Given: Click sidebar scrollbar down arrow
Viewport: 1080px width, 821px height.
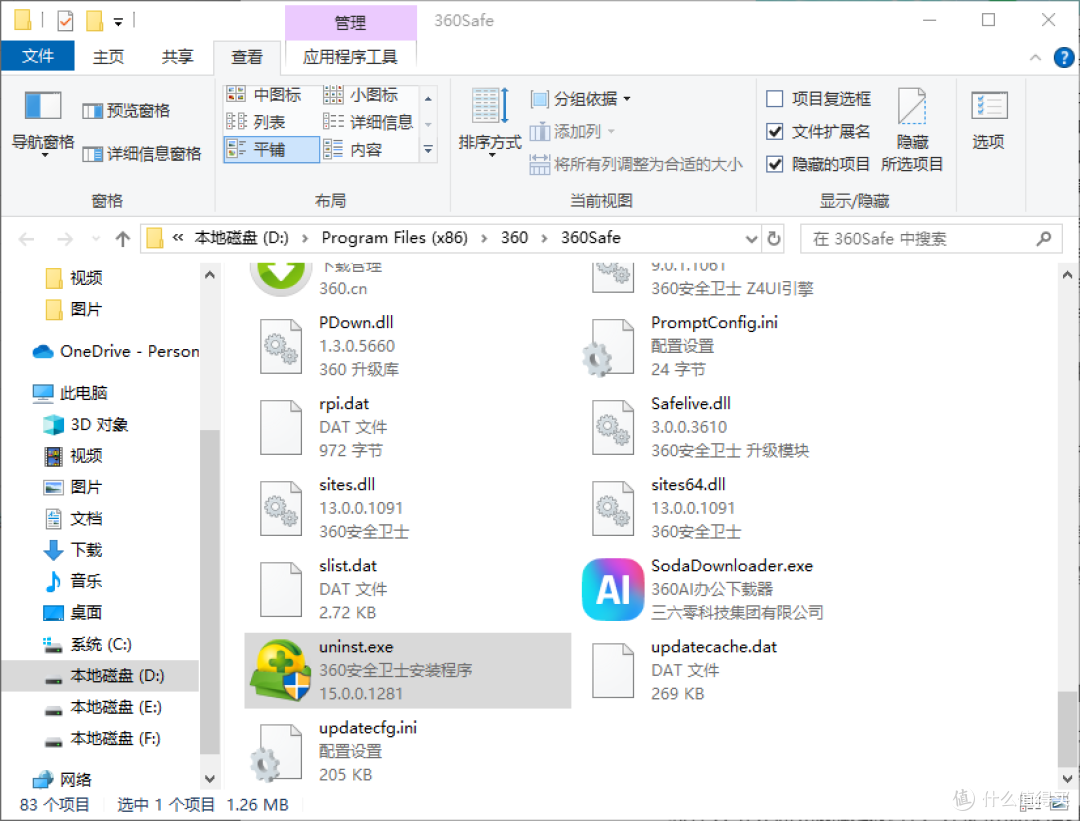Looking at the screenshot, I should (209, 779).
